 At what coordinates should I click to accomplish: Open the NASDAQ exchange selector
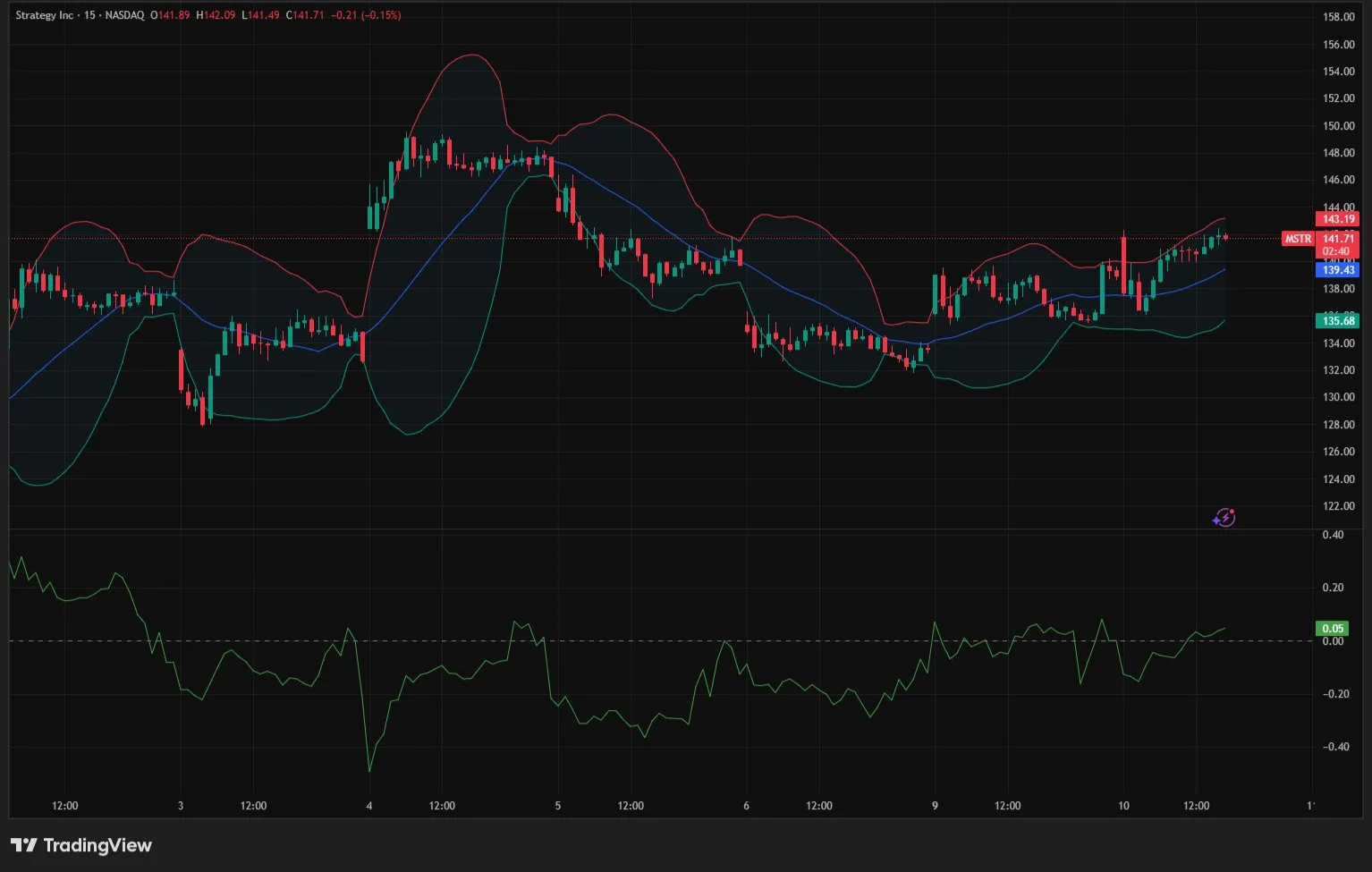pos(125,14)
